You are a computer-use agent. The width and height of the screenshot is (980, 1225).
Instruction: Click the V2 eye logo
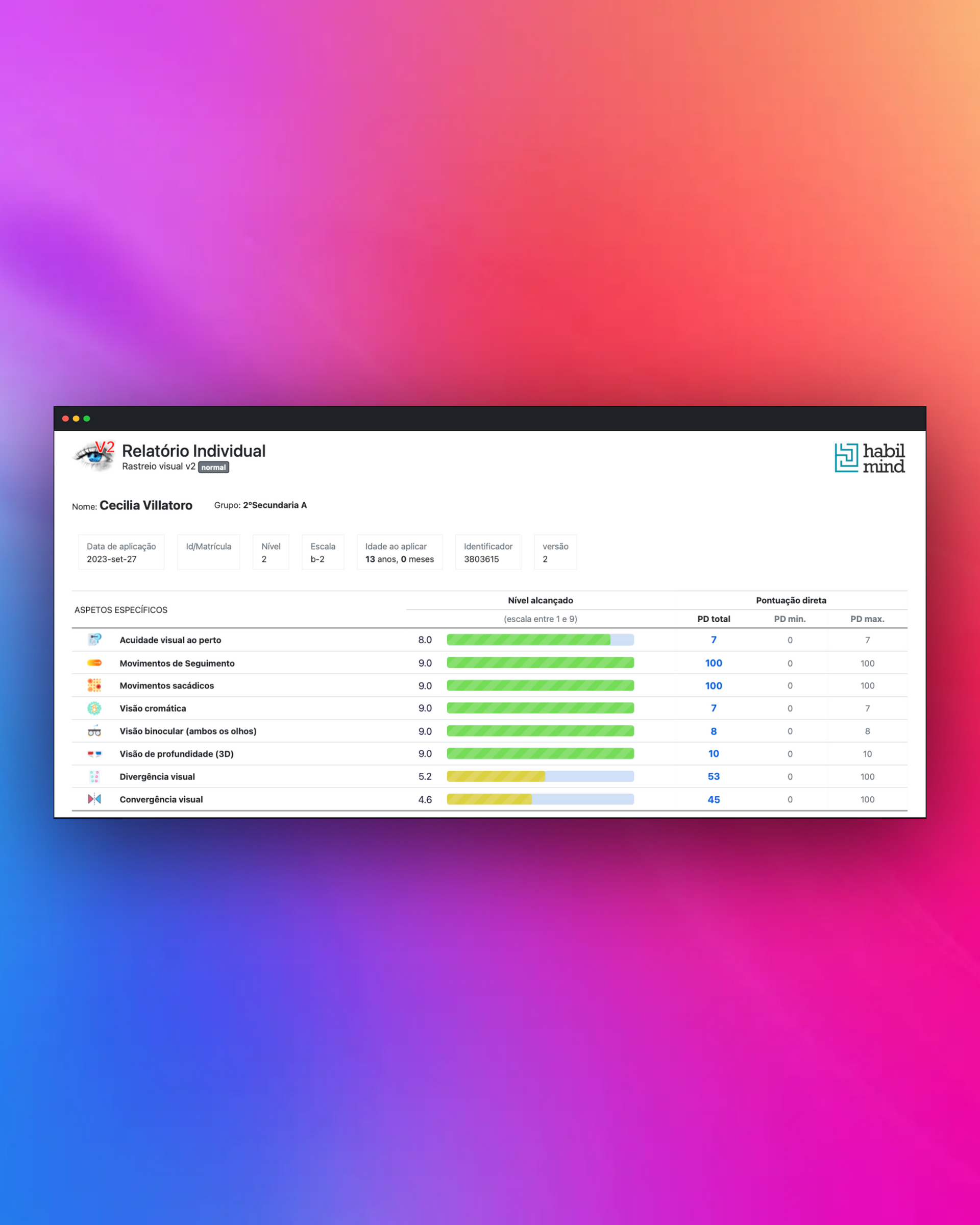click(x=94, y=456)
